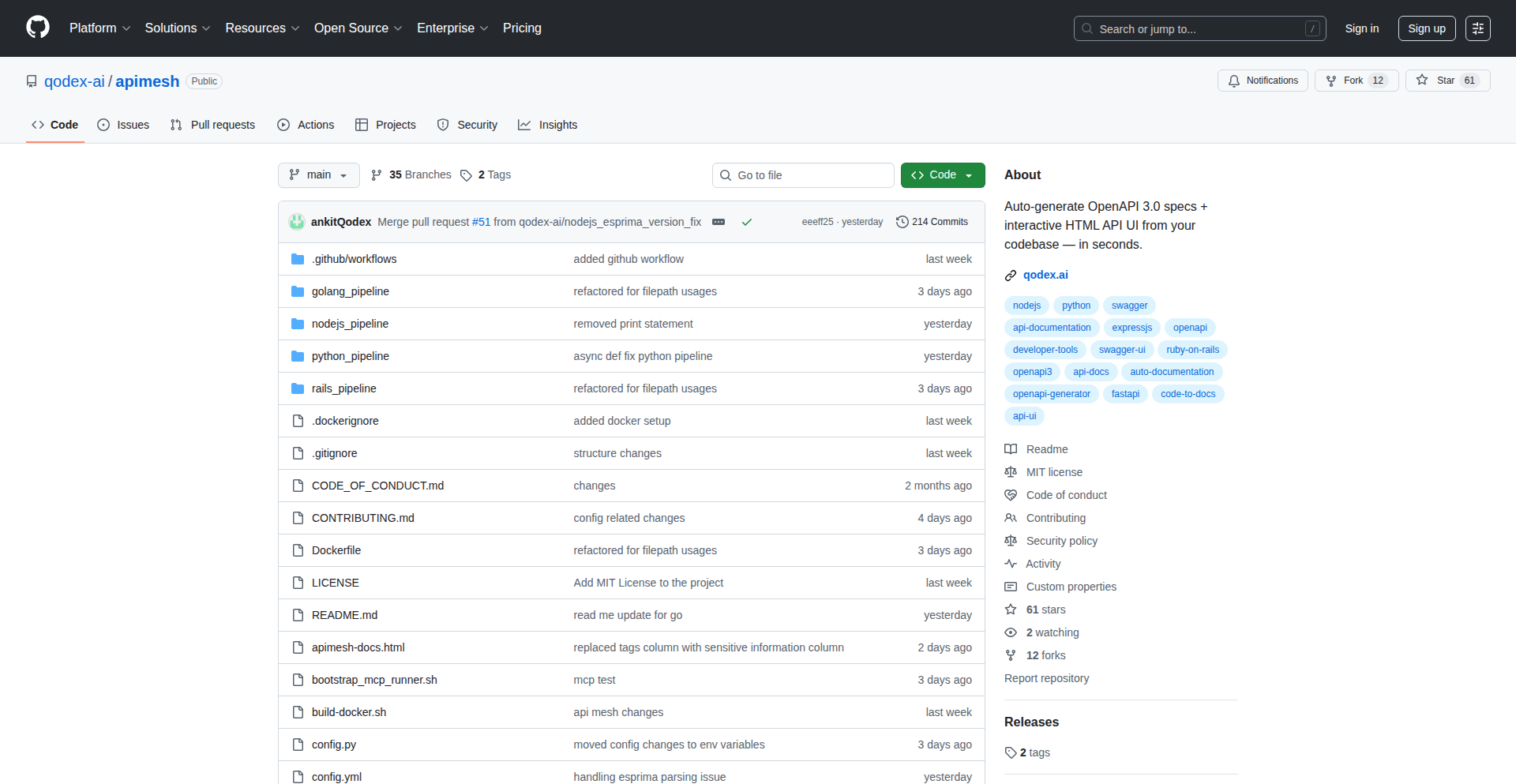Click the Notifications bell button
Screen dimensions: 1516x784
pyautogui.click(x=1263, y=81)
